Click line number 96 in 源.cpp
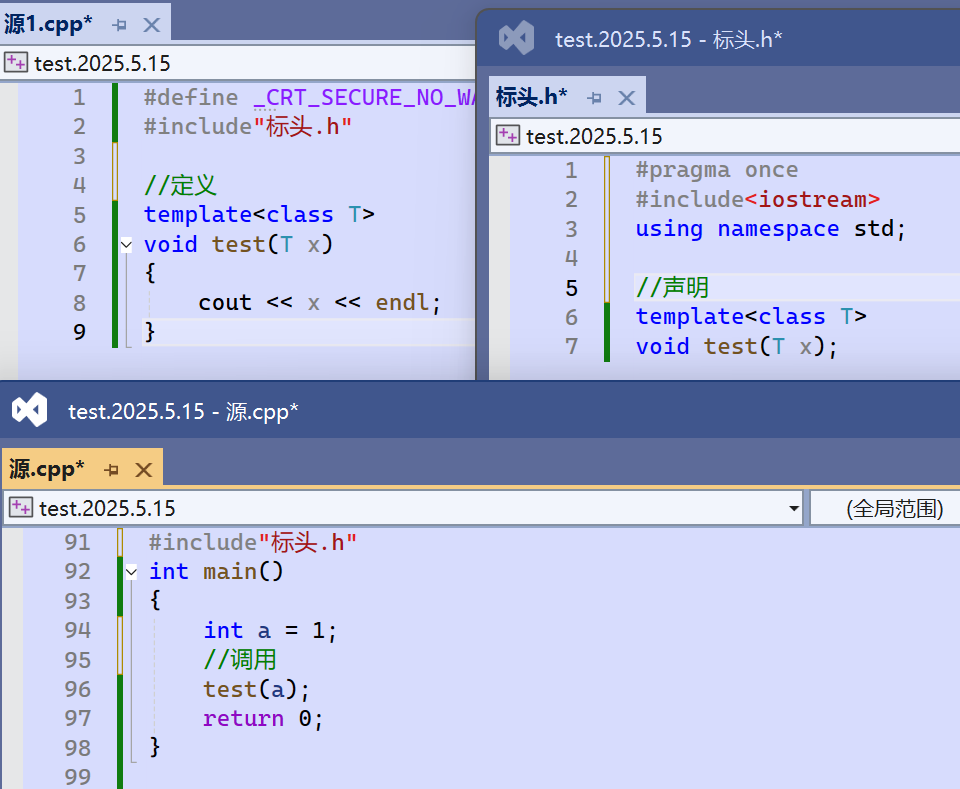Viewport: 960px width, 789px height. pyautogui.click(x=78, y=689)
